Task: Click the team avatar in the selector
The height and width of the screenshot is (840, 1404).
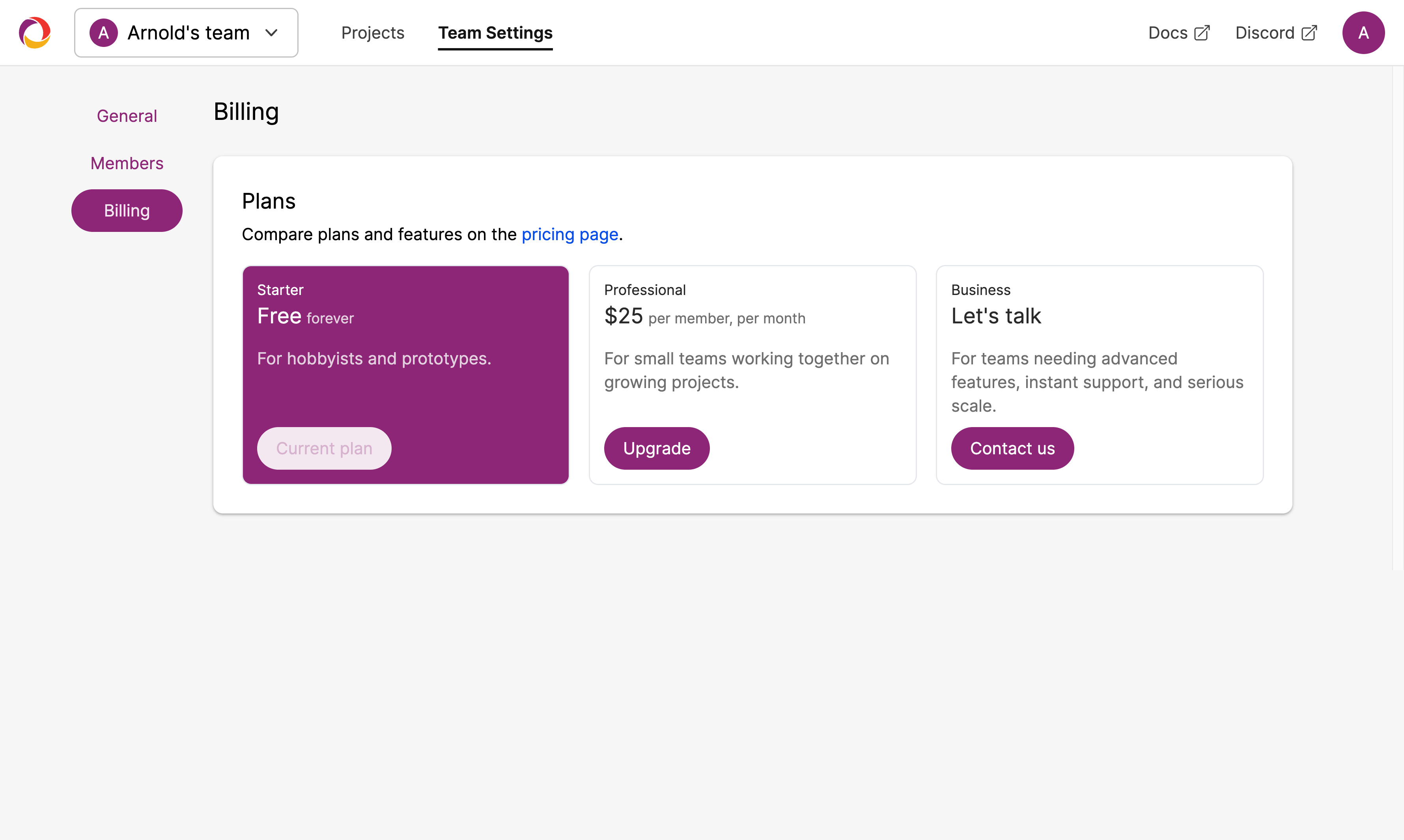Action: pyautogui.click(x=104, y=33)
